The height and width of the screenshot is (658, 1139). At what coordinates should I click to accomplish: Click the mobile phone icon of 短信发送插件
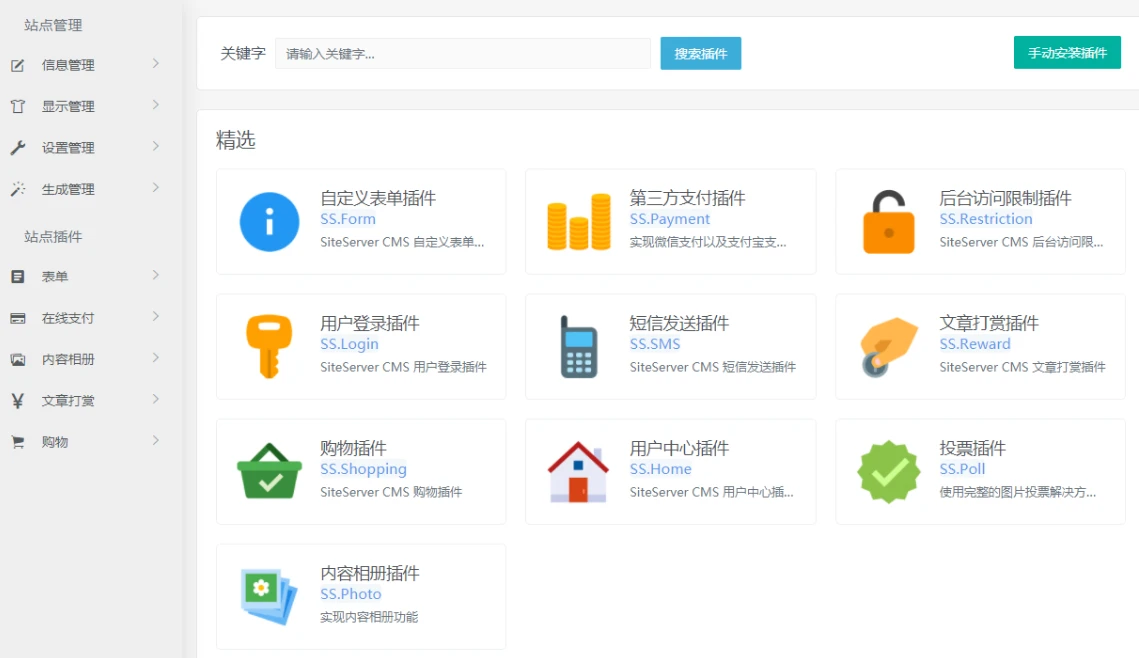[578, 346]
